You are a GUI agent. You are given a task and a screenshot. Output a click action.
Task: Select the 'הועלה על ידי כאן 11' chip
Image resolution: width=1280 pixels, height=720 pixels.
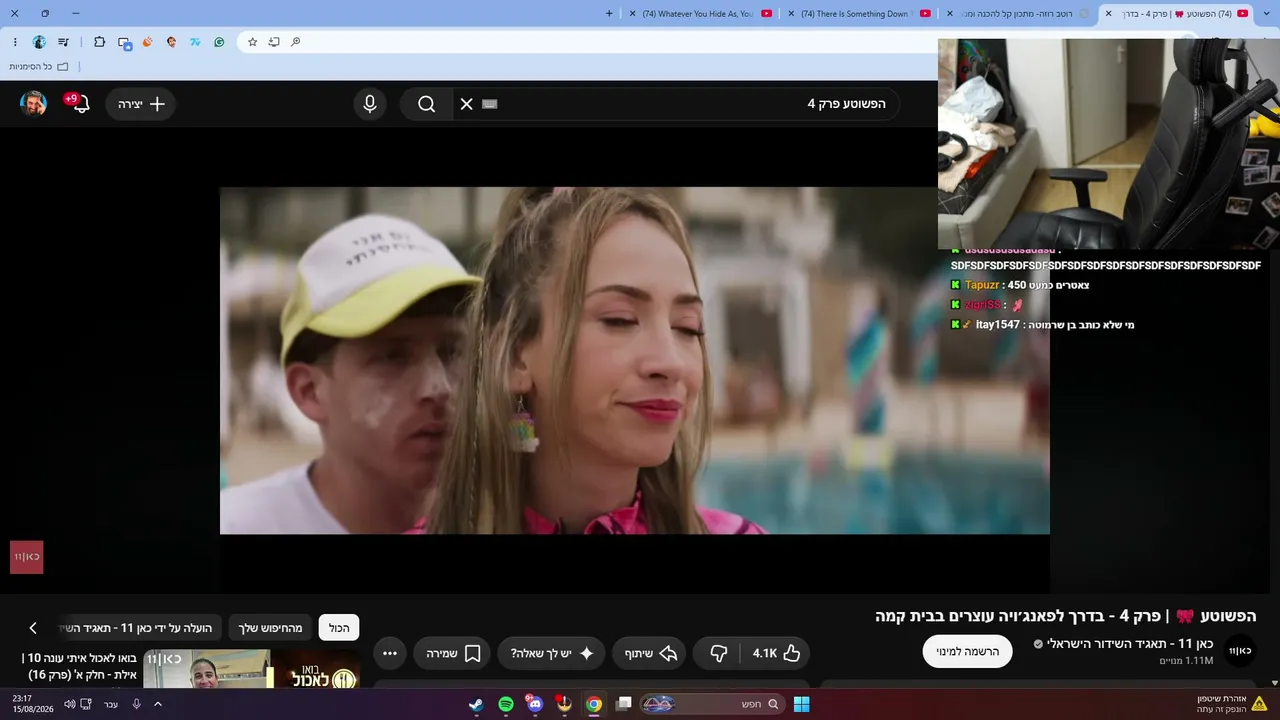coord(141,628)
